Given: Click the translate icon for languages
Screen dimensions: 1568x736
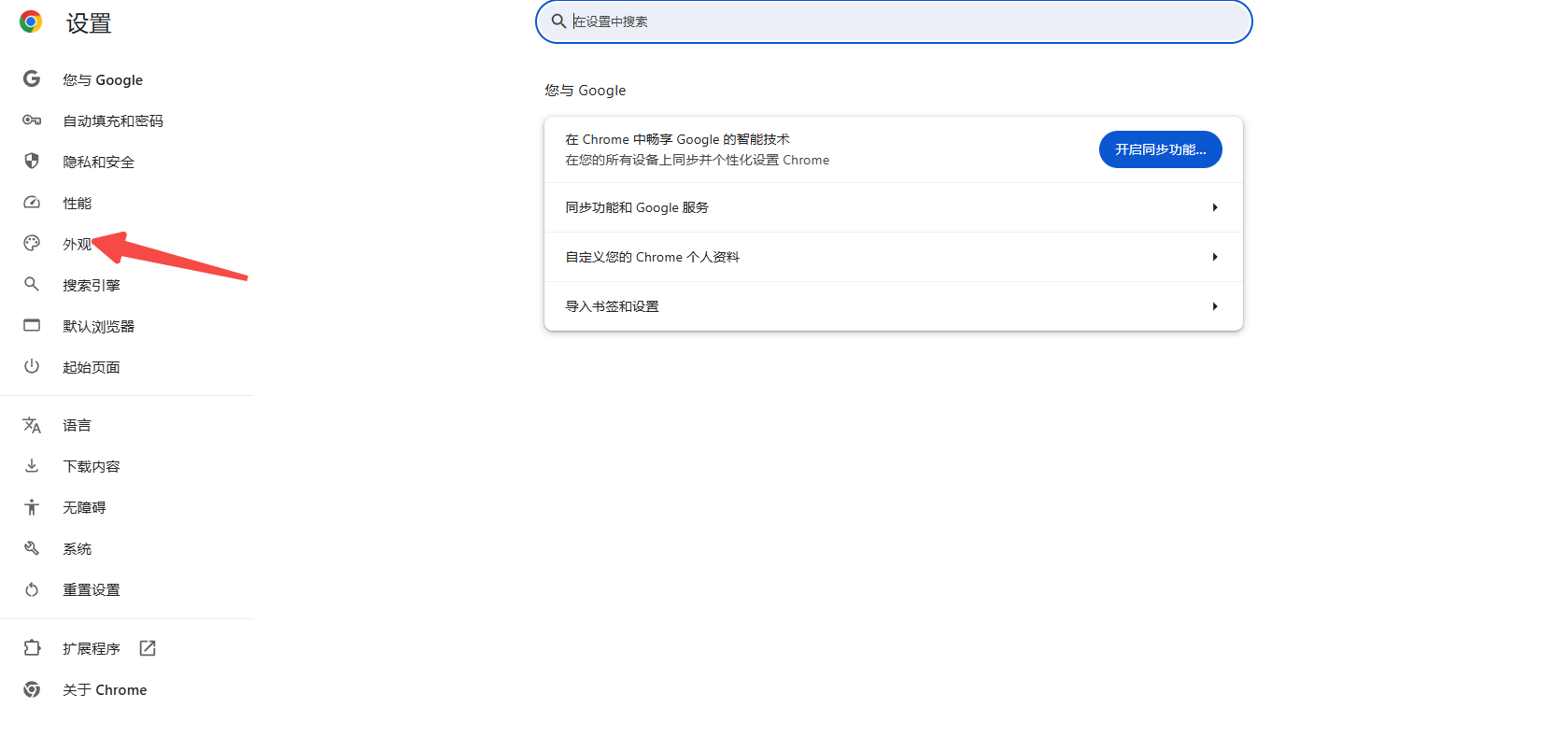Looking at the screenshot, I should 32,425.
